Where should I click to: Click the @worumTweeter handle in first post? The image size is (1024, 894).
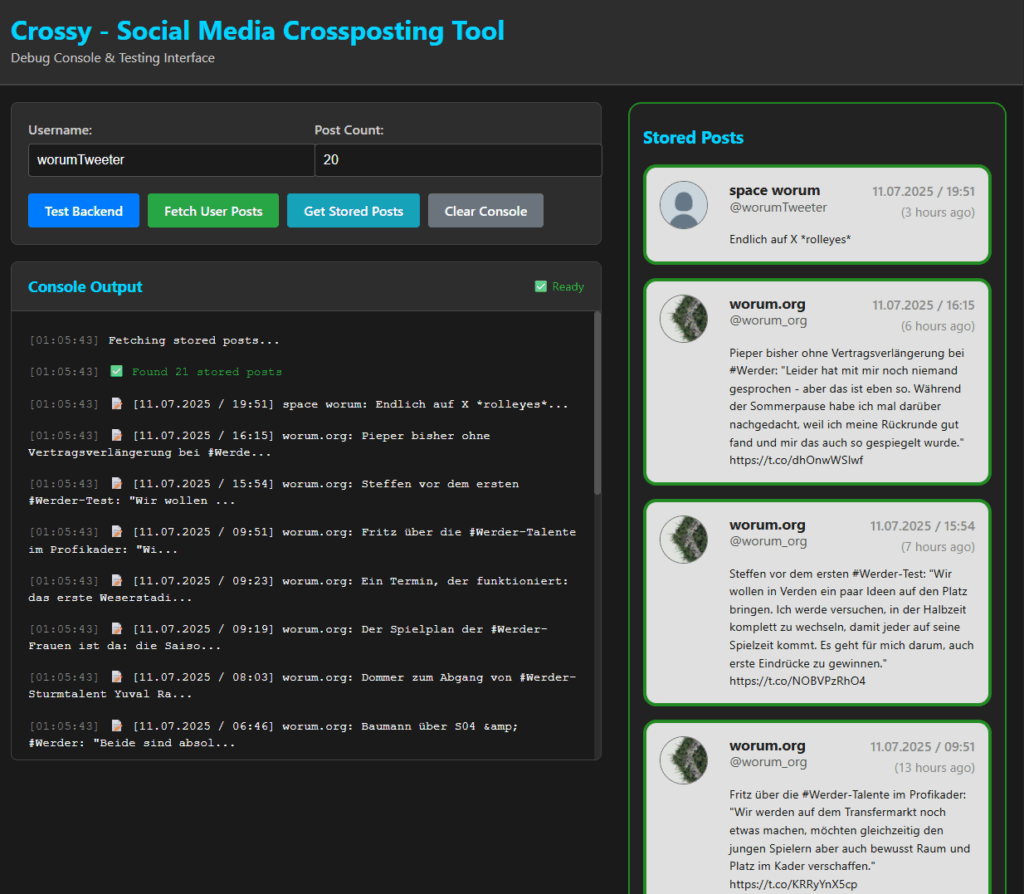pos(778,207)
